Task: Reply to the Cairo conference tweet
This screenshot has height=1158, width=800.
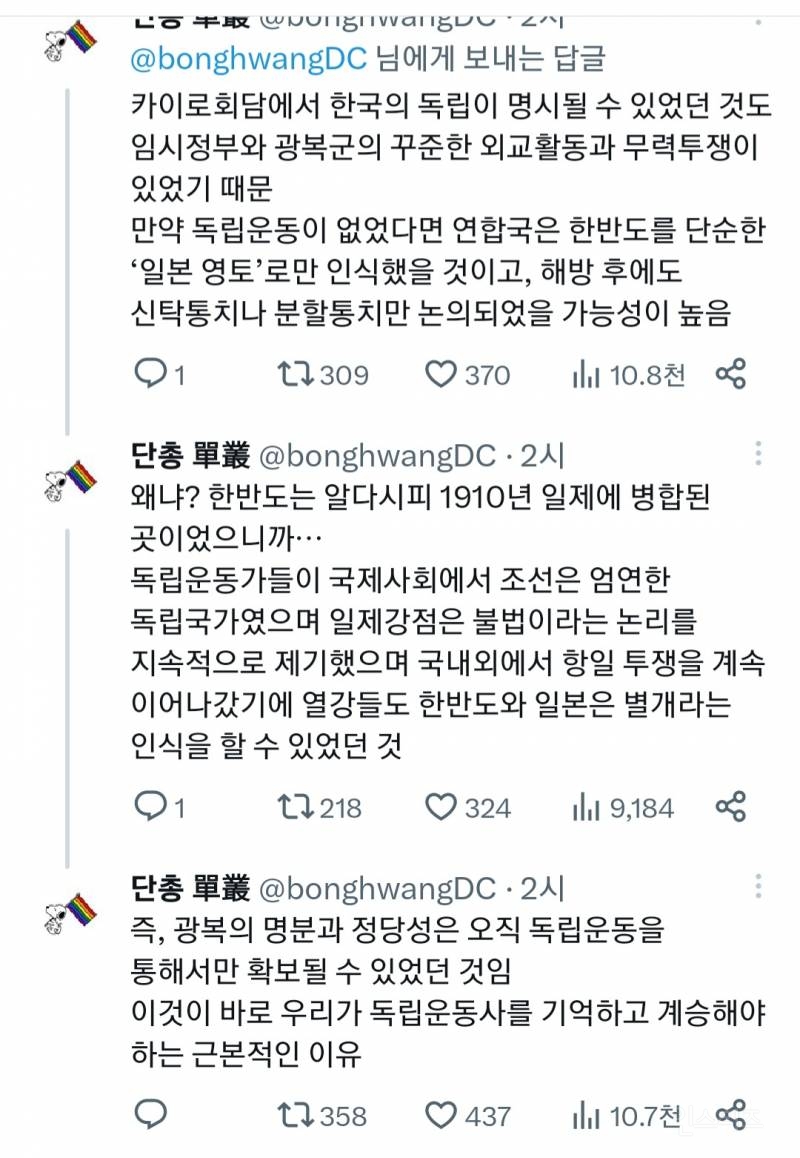Action: point(150,377)
